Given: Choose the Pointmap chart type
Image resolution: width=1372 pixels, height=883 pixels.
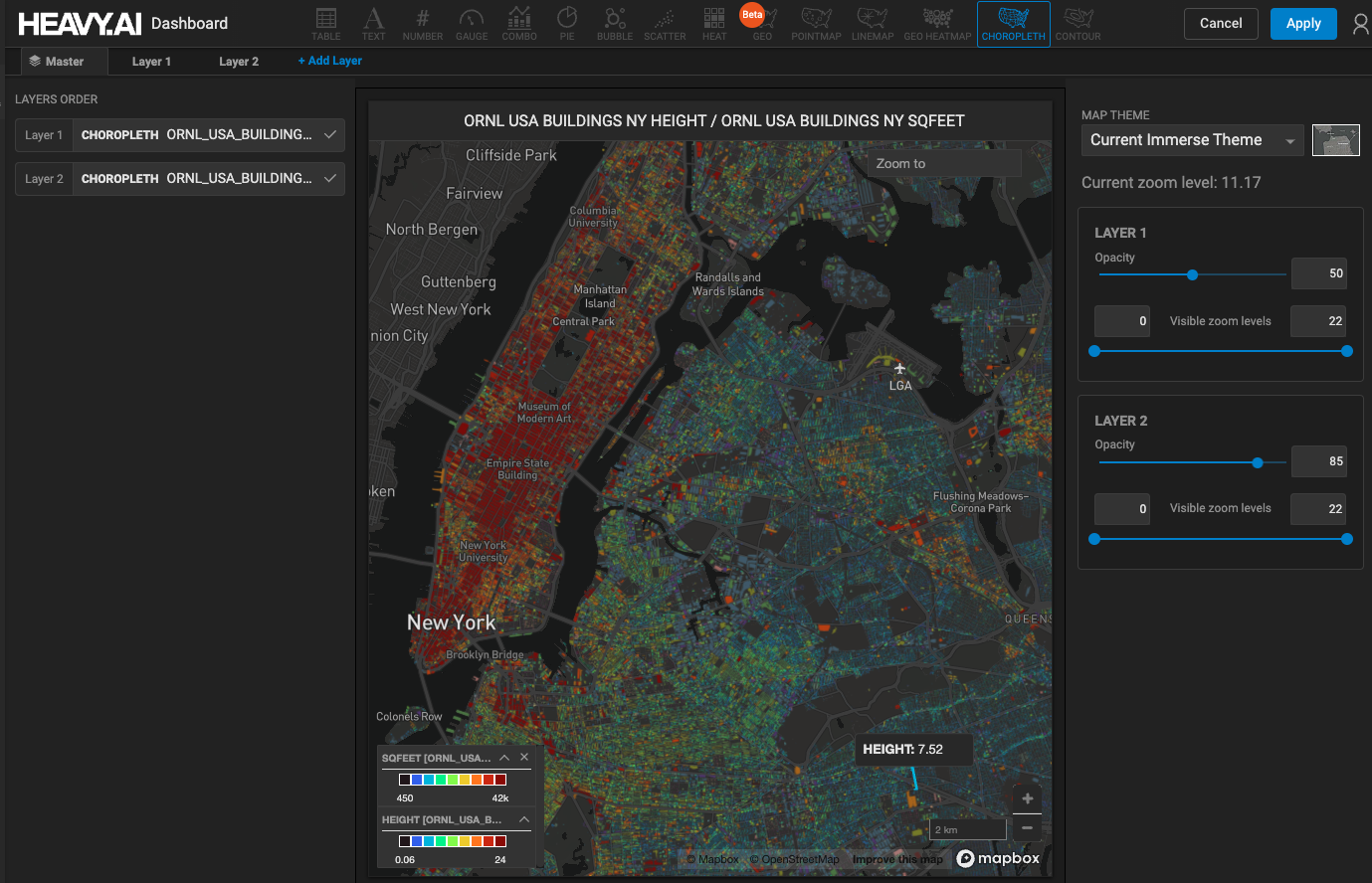Looking at the screenshot, I should [x=816, y=24].
